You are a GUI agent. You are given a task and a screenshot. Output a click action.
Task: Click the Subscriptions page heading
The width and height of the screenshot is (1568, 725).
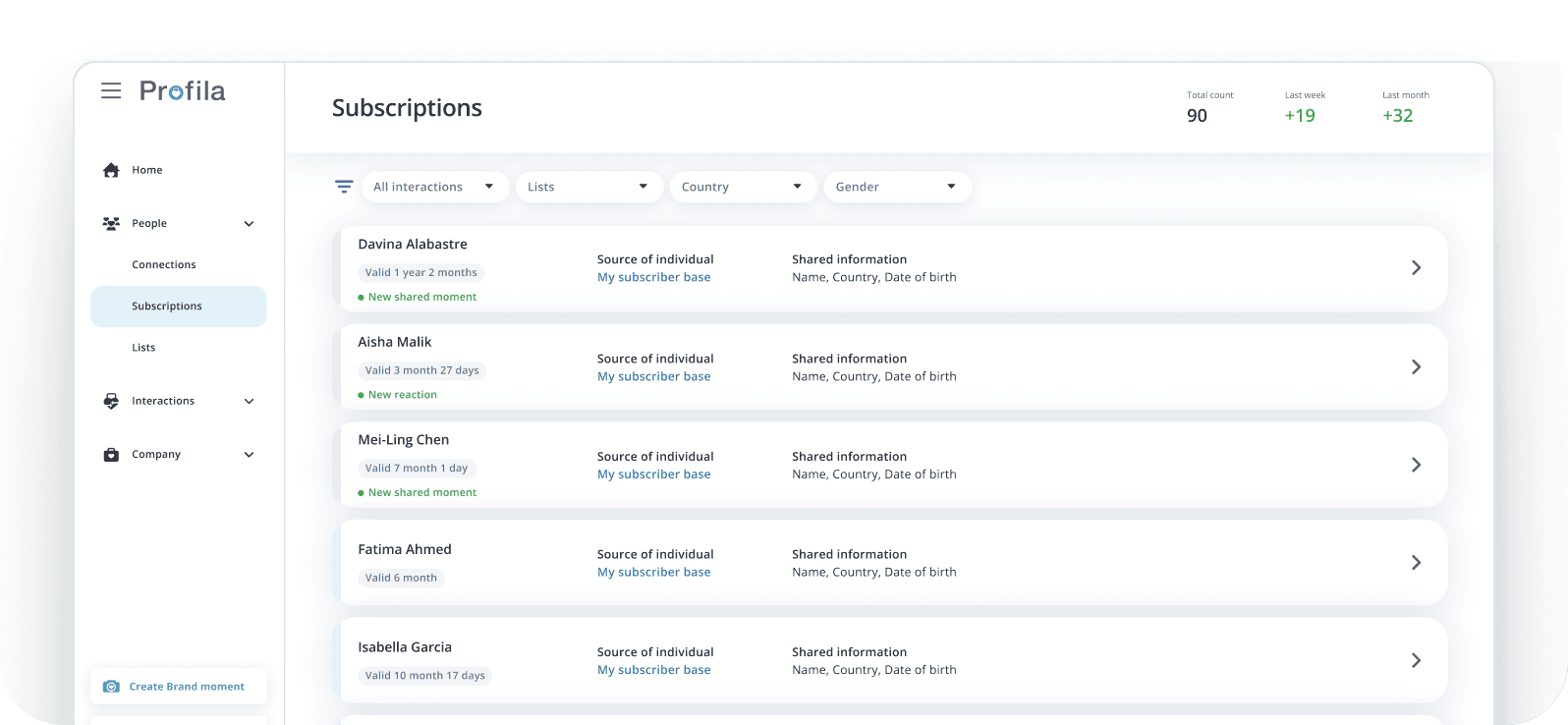(407, 108)
